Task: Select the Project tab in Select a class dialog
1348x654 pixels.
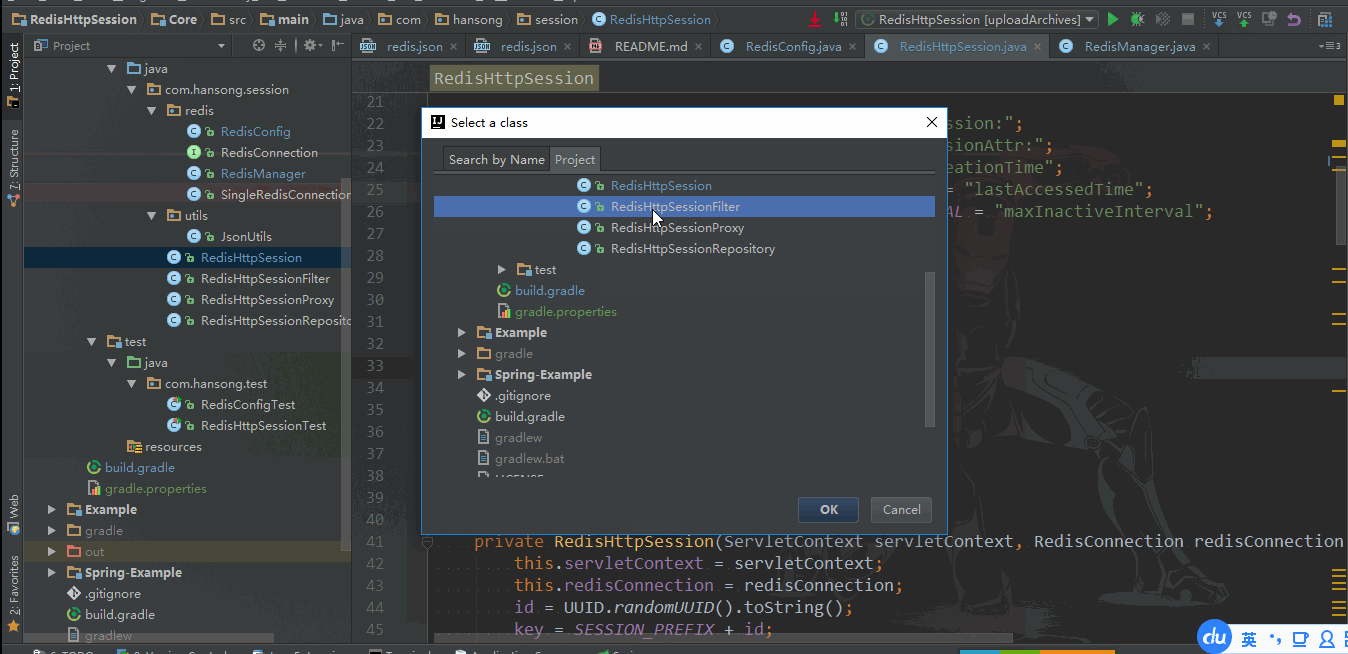Action: 575,159
